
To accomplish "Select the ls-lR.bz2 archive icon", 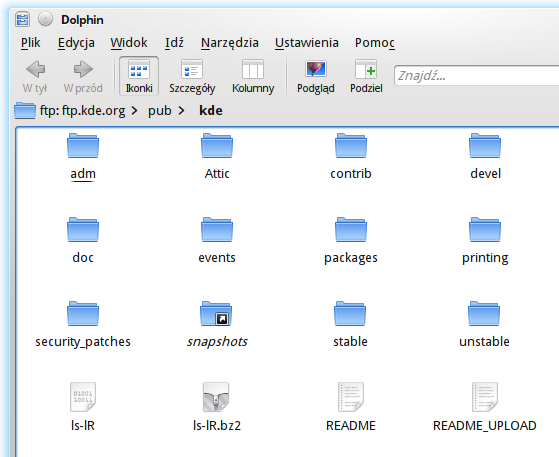I will (216, 397).
